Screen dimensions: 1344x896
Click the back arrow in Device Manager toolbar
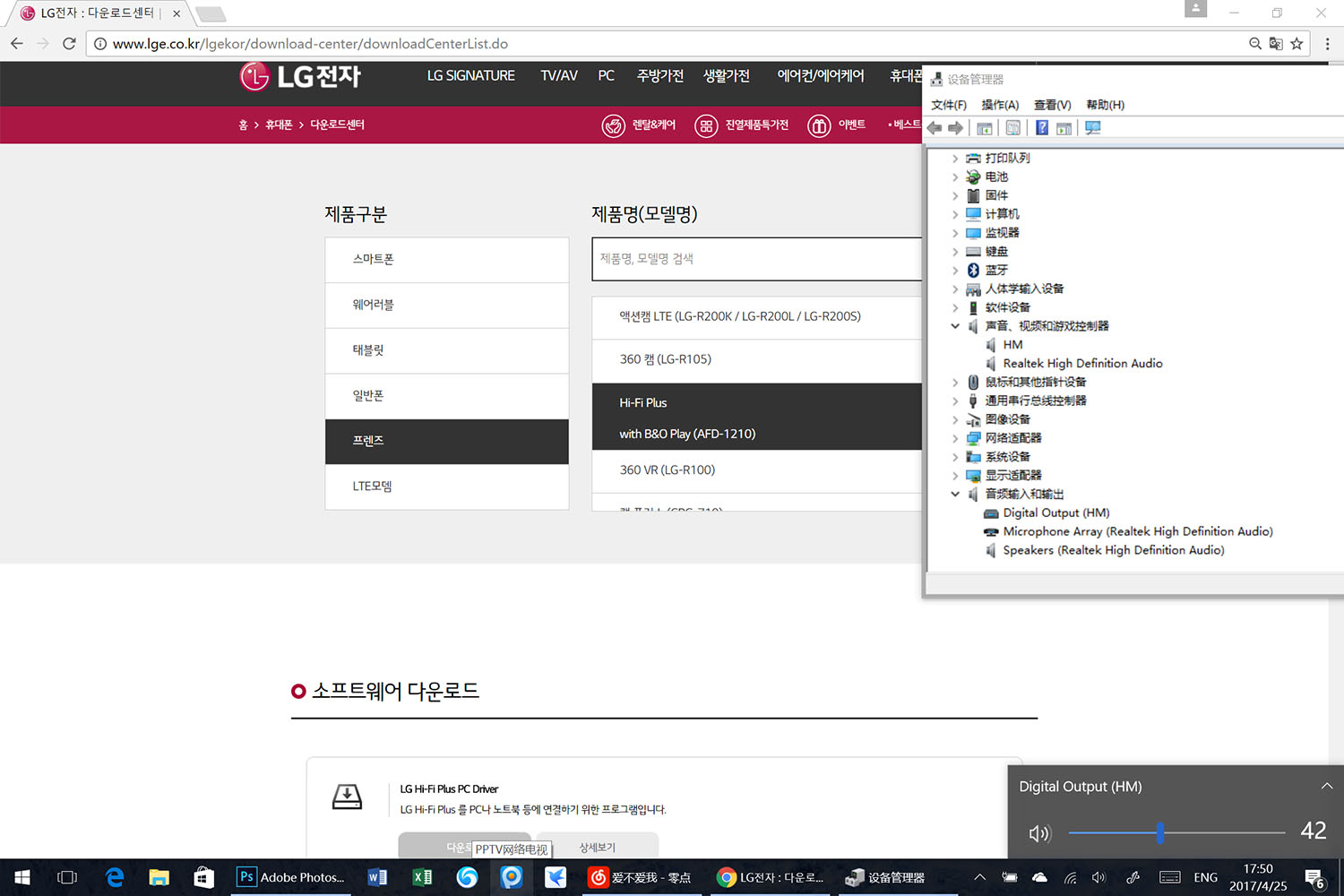(935, 128)
